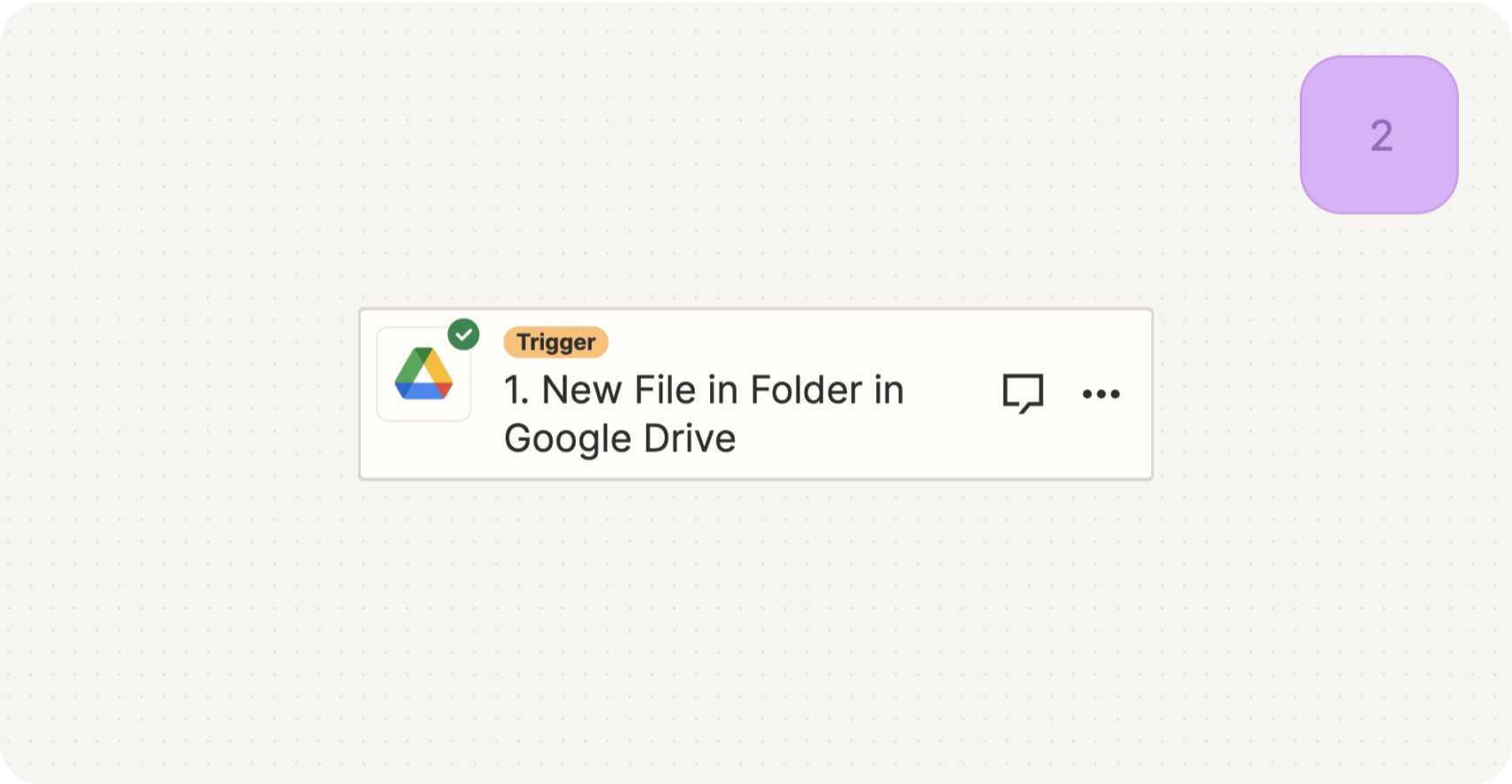
Task: Click the word Trigger on the step
Action: (556, 342)
